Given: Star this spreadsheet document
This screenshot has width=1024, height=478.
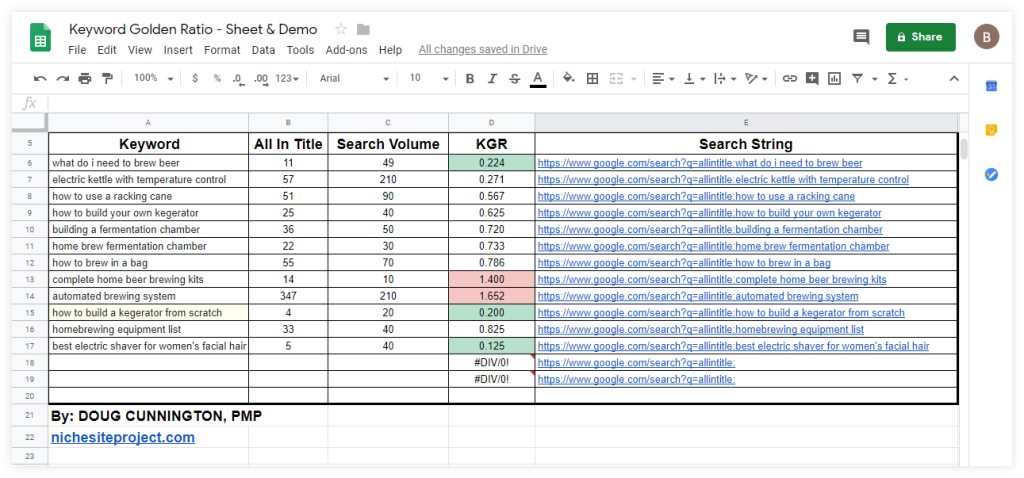Looking at the screenshot, I should [x=341, y=29].
